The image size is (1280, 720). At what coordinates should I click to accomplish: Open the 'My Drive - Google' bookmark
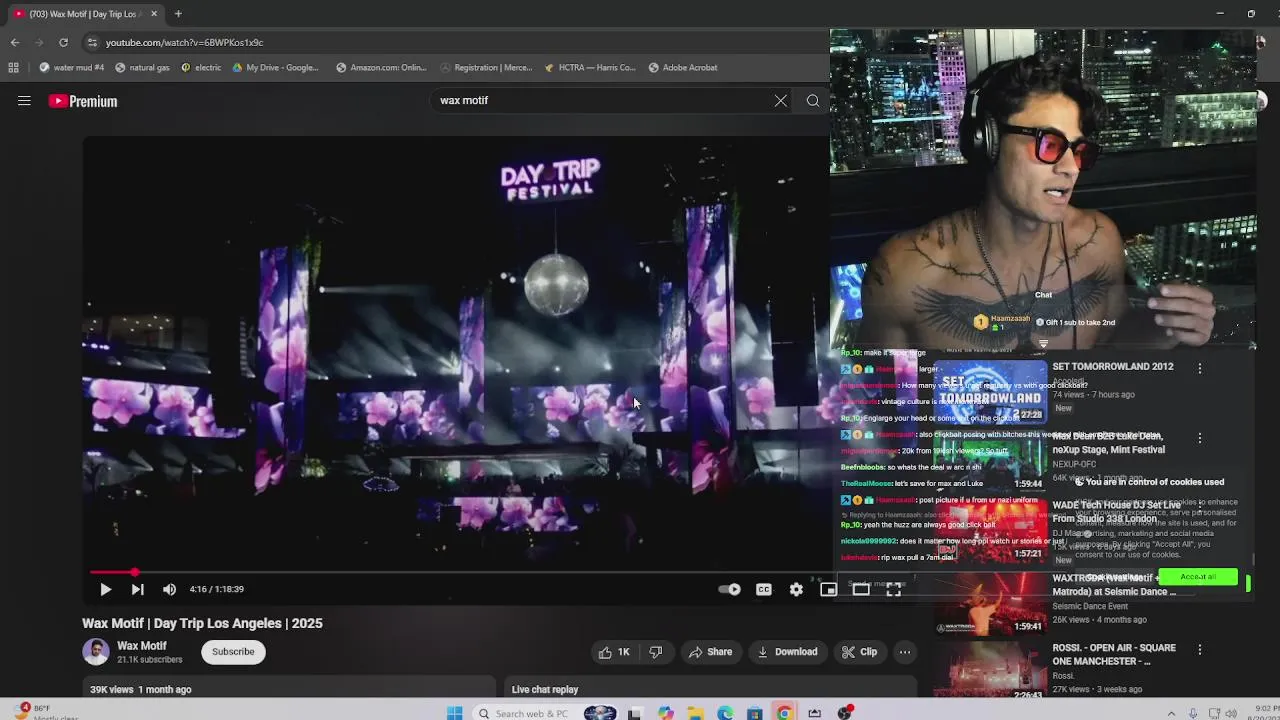(275, 68)
